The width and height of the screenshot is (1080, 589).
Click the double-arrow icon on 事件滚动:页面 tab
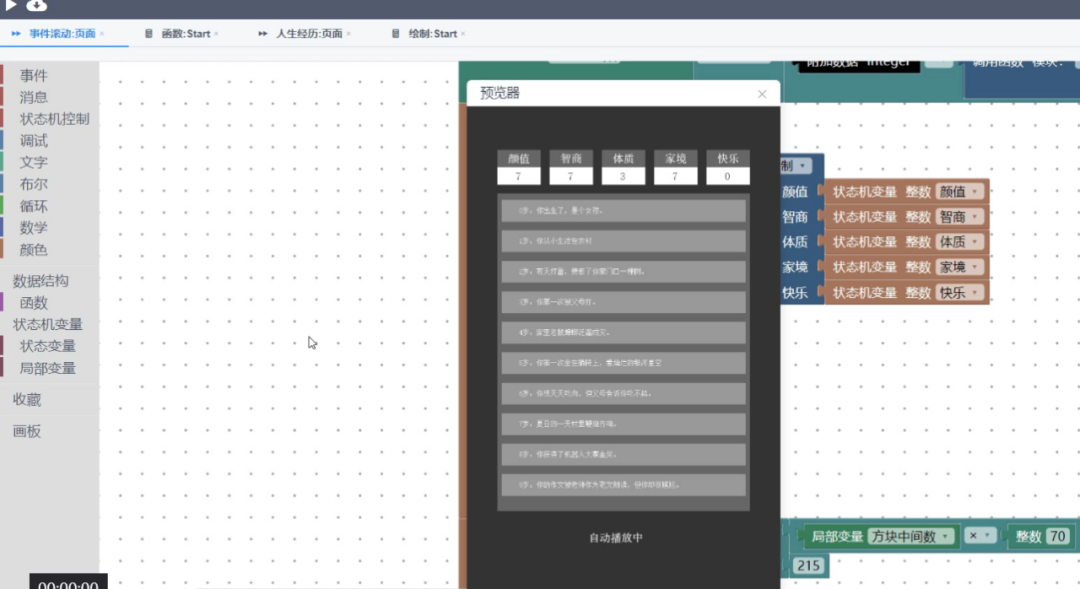click(x=16, y=33)
